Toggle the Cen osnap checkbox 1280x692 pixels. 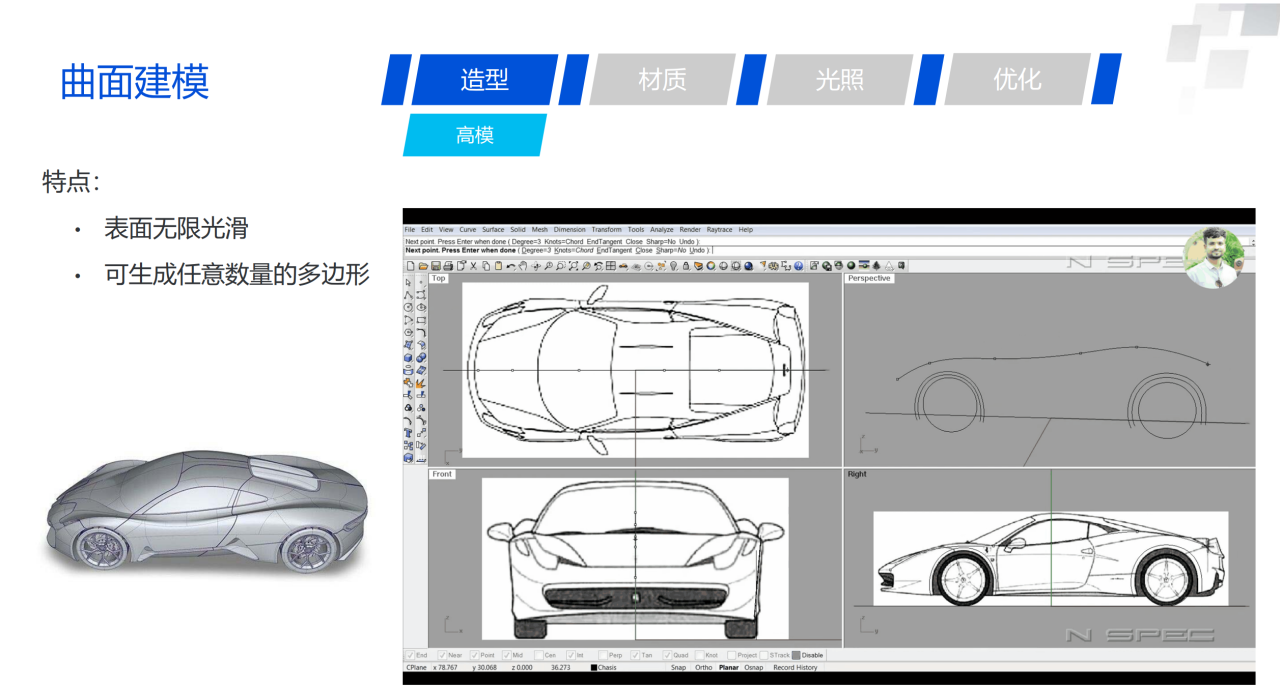tap(537, 655)
